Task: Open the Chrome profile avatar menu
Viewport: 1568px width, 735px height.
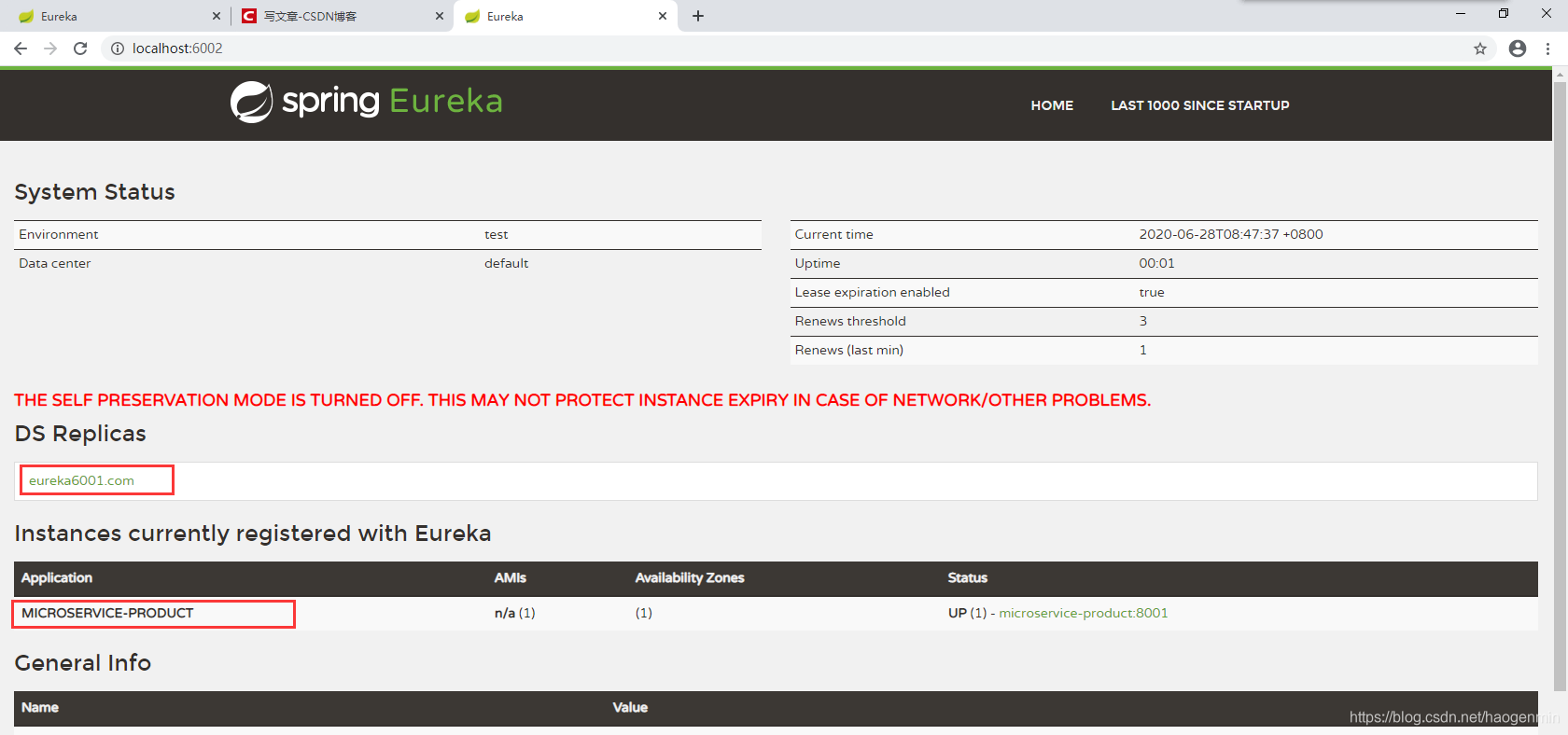Action: (x=1518, y=49)
